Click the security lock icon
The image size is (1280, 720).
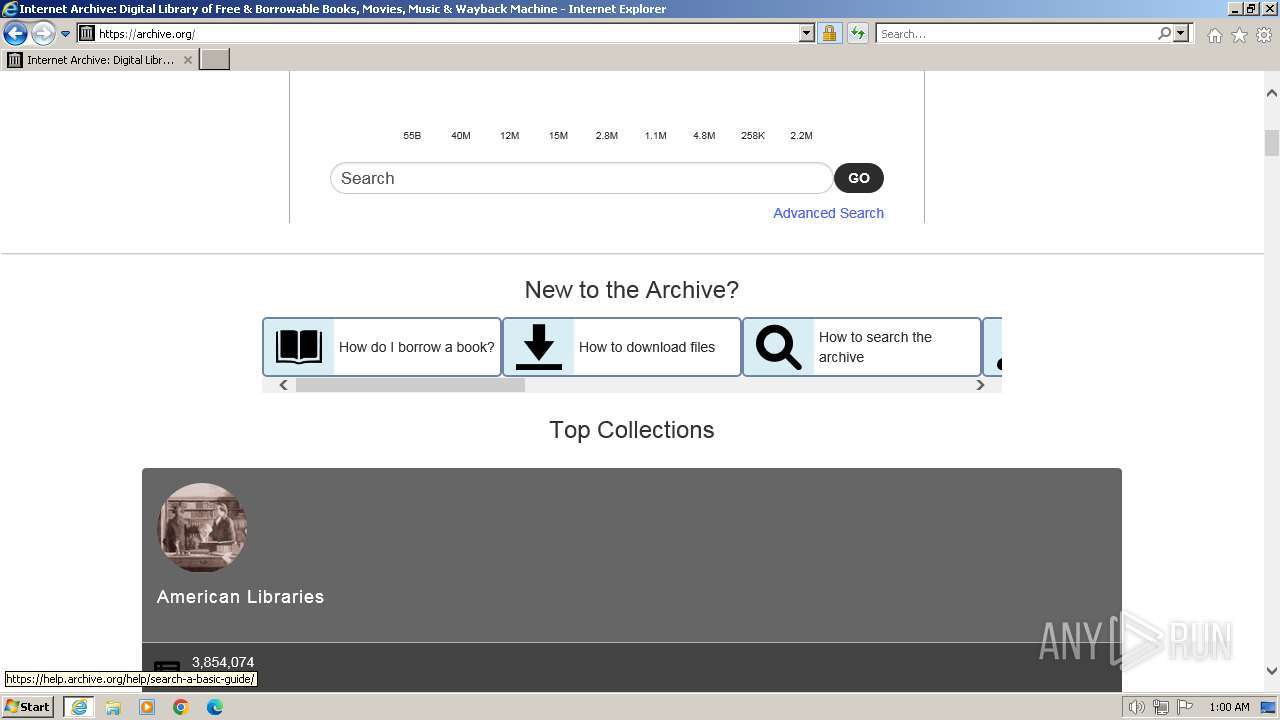click(x=829, y=34)
